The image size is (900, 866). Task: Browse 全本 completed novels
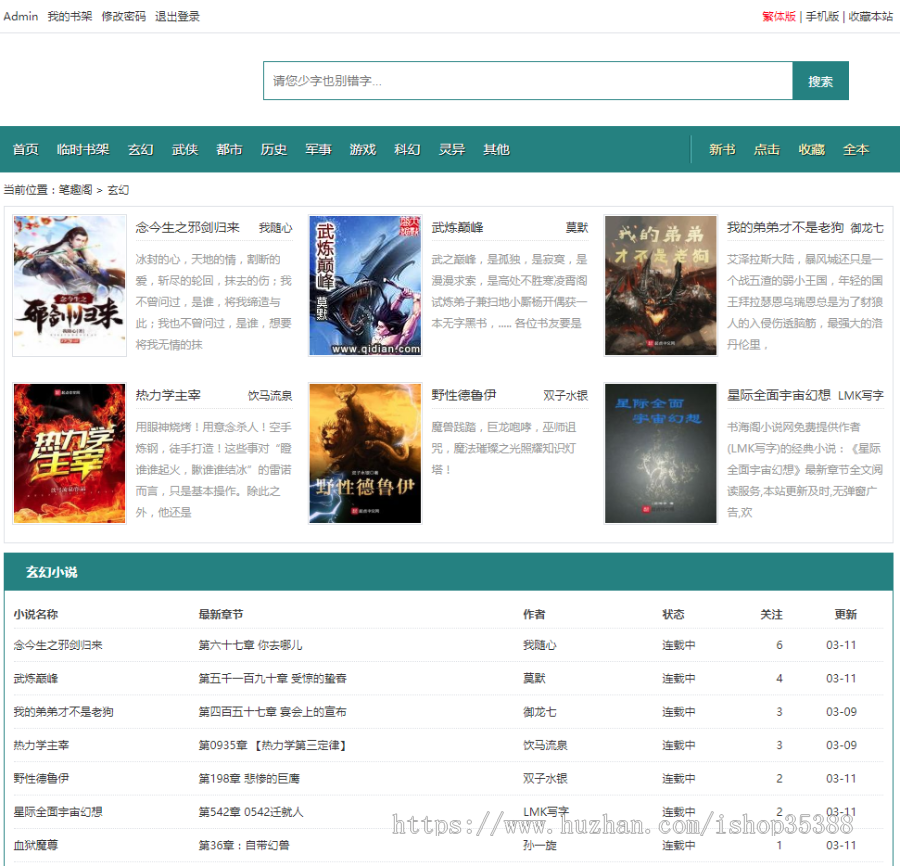tap(856, 149)
